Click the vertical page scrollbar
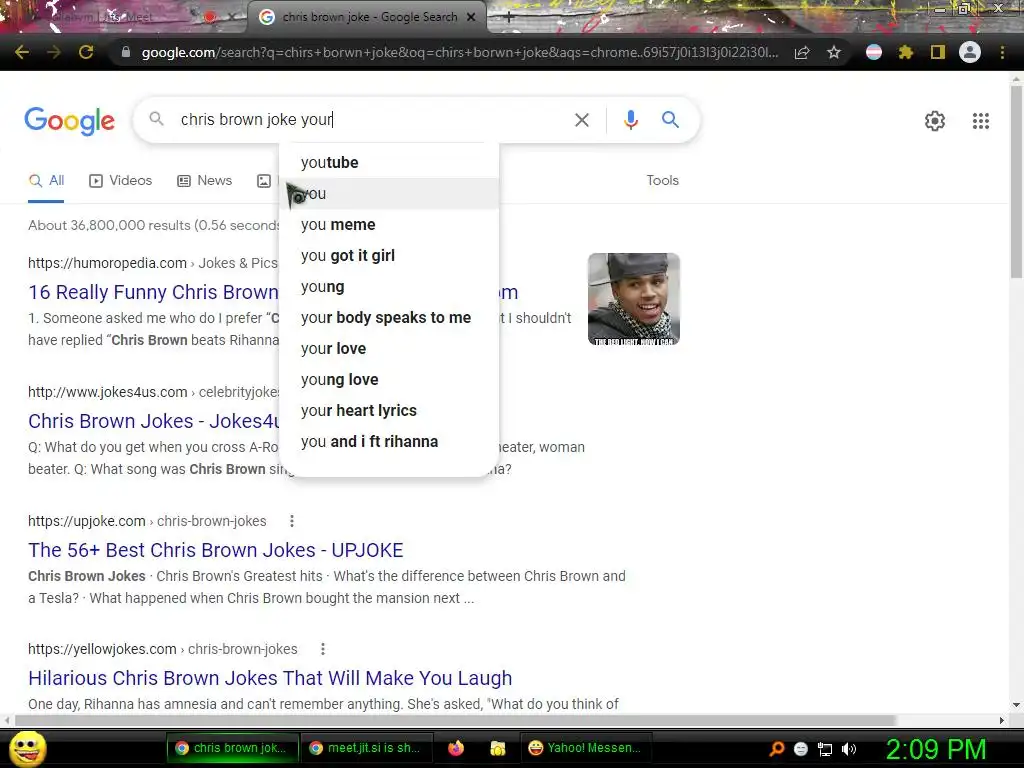 1016,181
